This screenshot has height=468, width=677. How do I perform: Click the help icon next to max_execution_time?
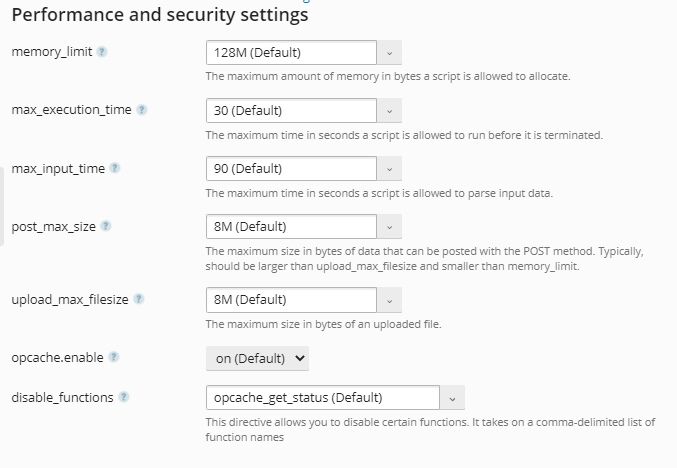[142, 110]
